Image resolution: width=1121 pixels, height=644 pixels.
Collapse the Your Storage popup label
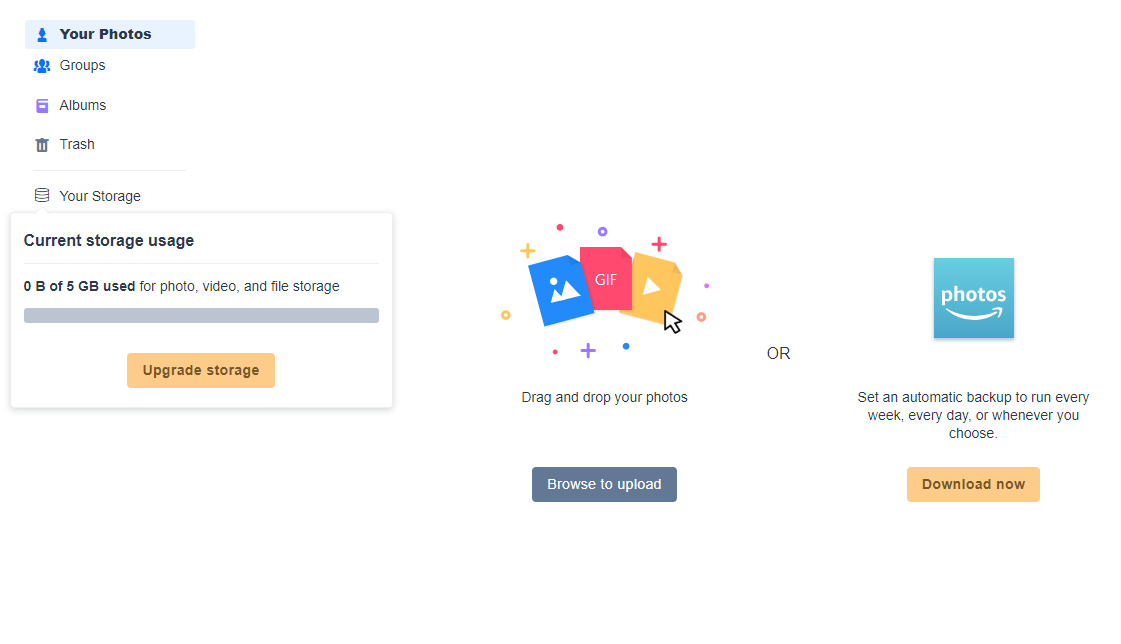(x=99, y=196)
